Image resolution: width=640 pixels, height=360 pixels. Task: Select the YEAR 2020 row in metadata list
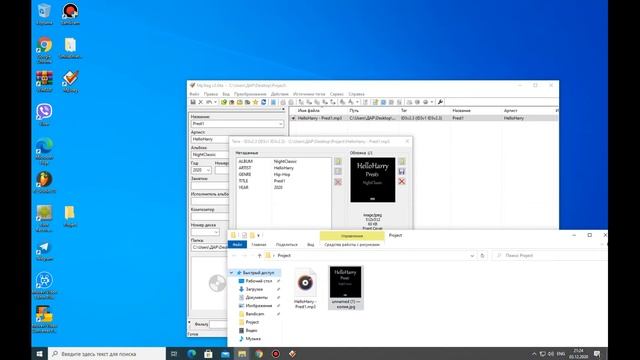tap(284, 187)
